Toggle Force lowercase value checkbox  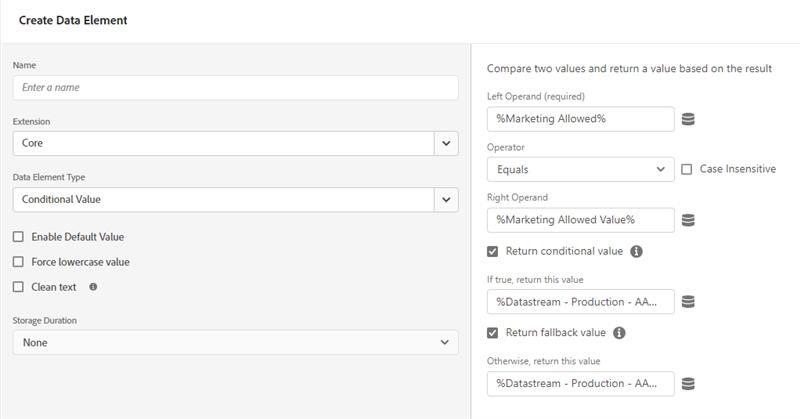(x=18, y=262)
